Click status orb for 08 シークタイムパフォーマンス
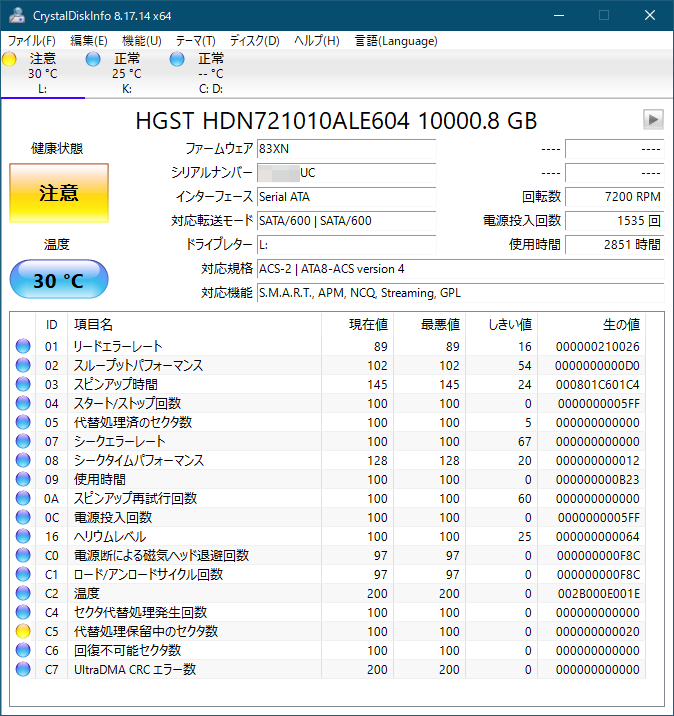This screenshot has height=716, width=674. point(23,460)
